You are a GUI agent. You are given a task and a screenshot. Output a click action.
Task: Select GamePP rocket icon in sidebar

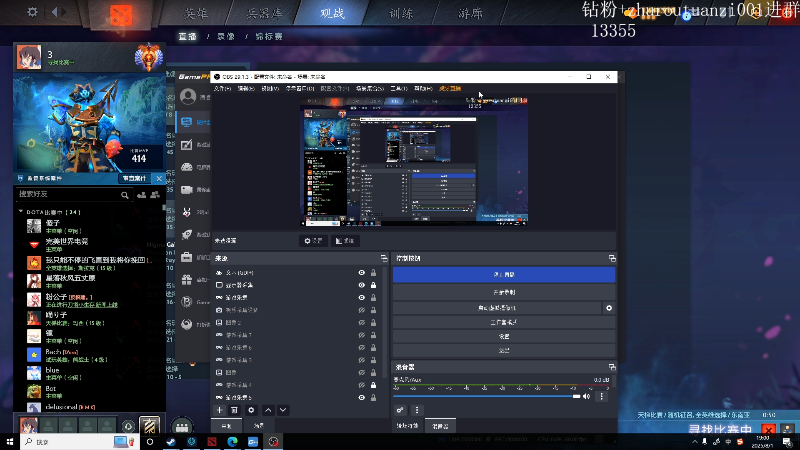[187, 234]
